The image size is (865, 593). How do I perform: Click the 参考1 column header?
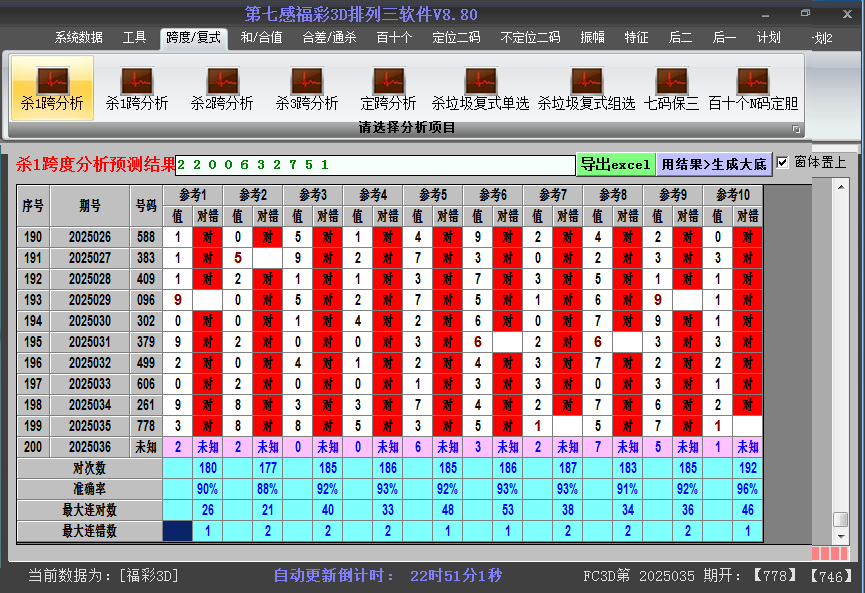193,195
